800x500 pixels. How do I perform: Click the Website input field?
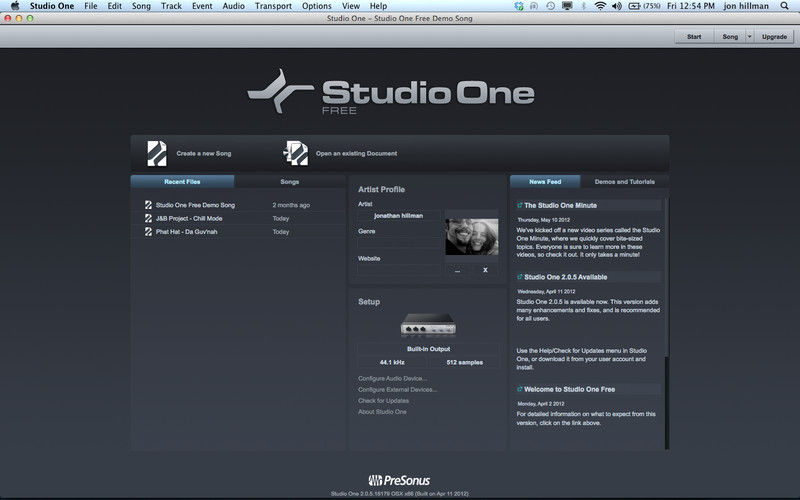click(x=398, y=270)
